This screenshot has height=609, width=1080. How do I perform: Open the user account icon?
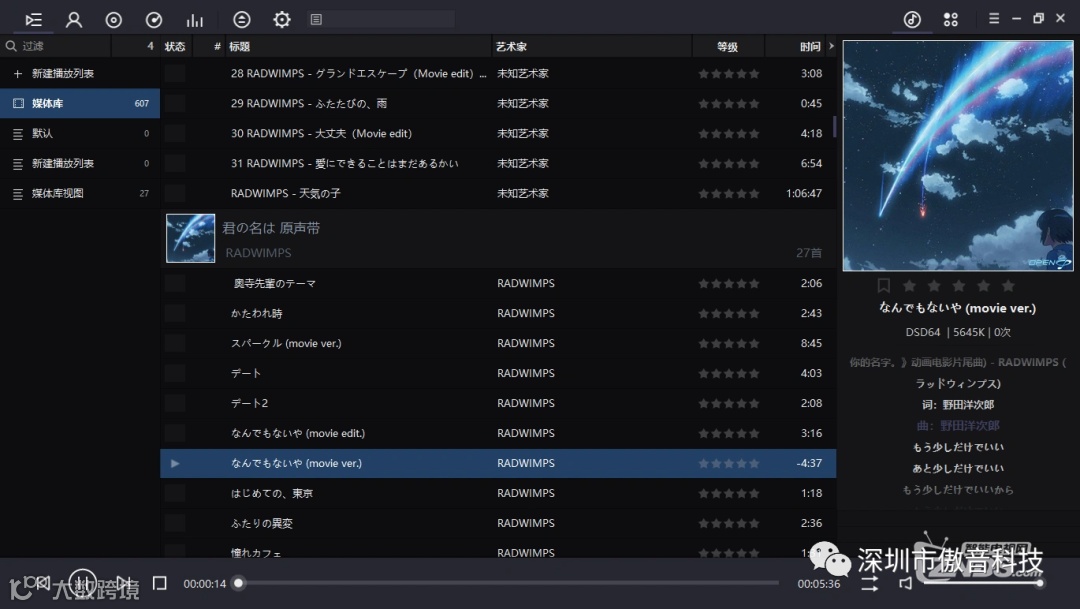74,19
